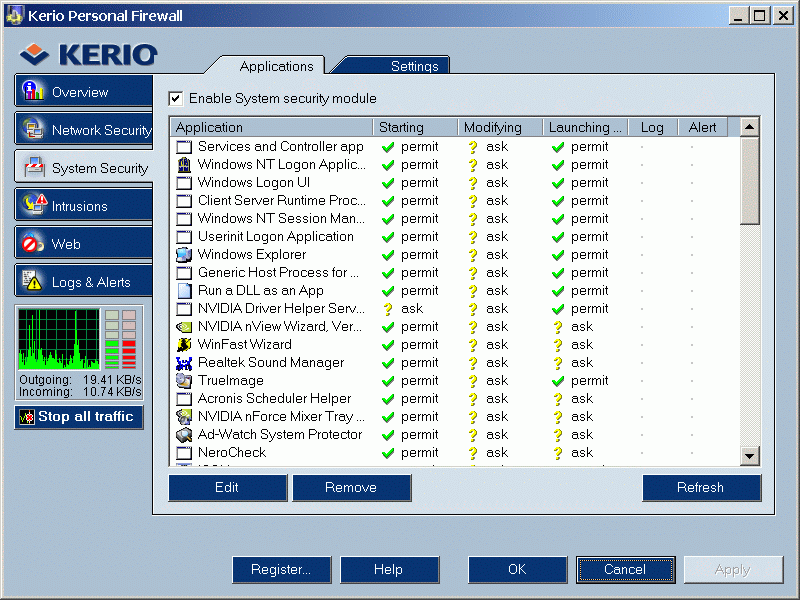
Task: Click the Web blocked-sign icon in sidebar
Action: coord(33,243)
